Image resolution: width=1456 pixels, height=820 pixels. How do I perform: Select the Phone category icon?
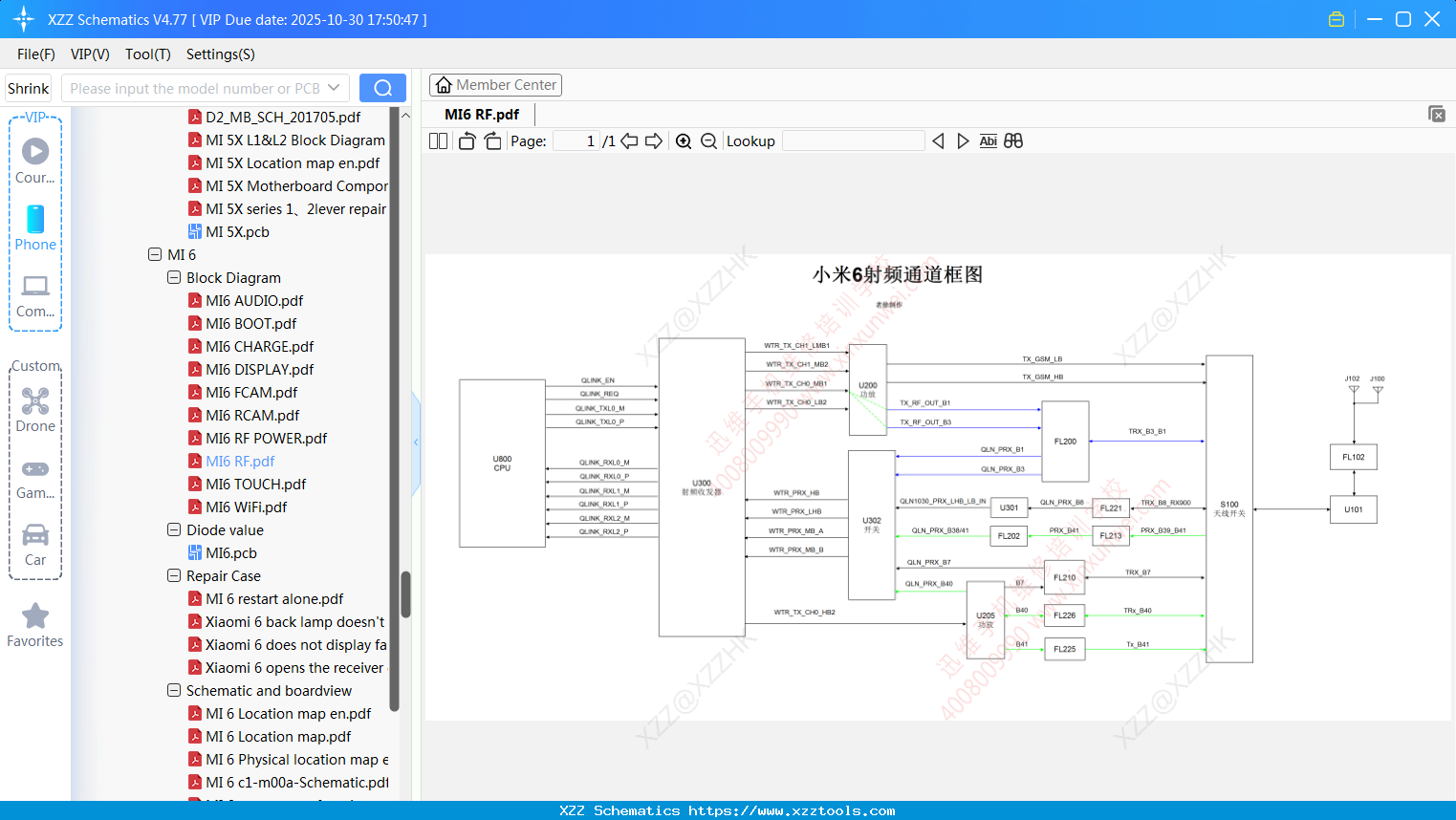(x=35, y=228)
